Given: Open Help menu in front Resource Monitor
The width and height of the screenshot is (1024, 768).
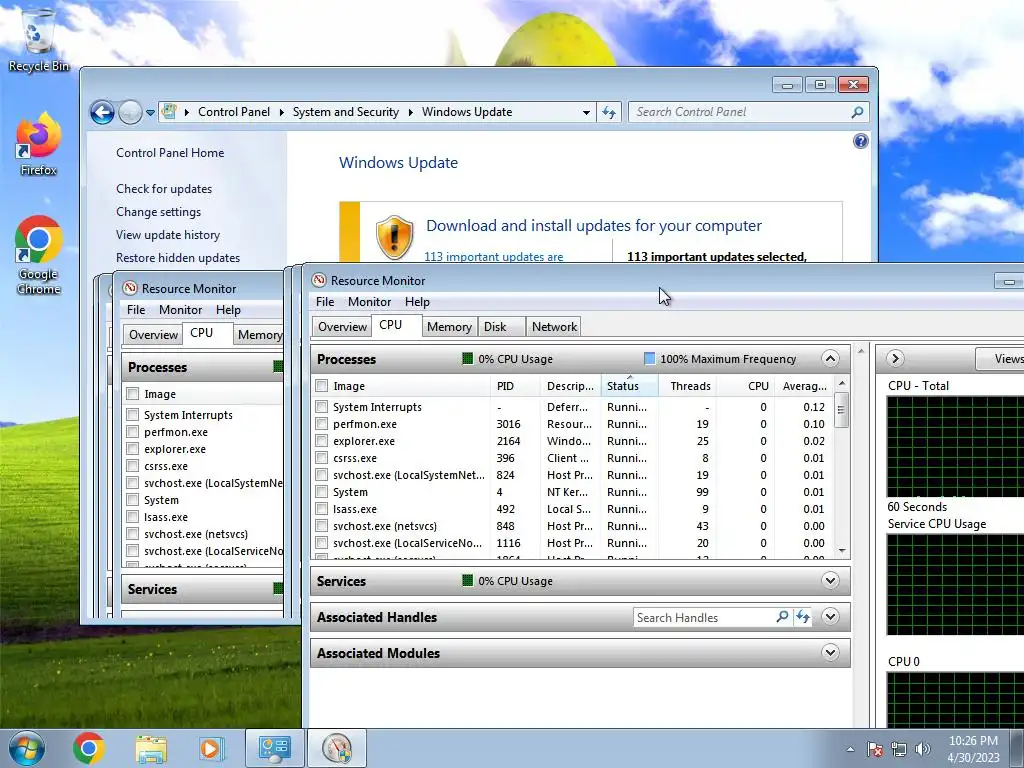Looking at the screenshot, I should [x=417, y=302].
